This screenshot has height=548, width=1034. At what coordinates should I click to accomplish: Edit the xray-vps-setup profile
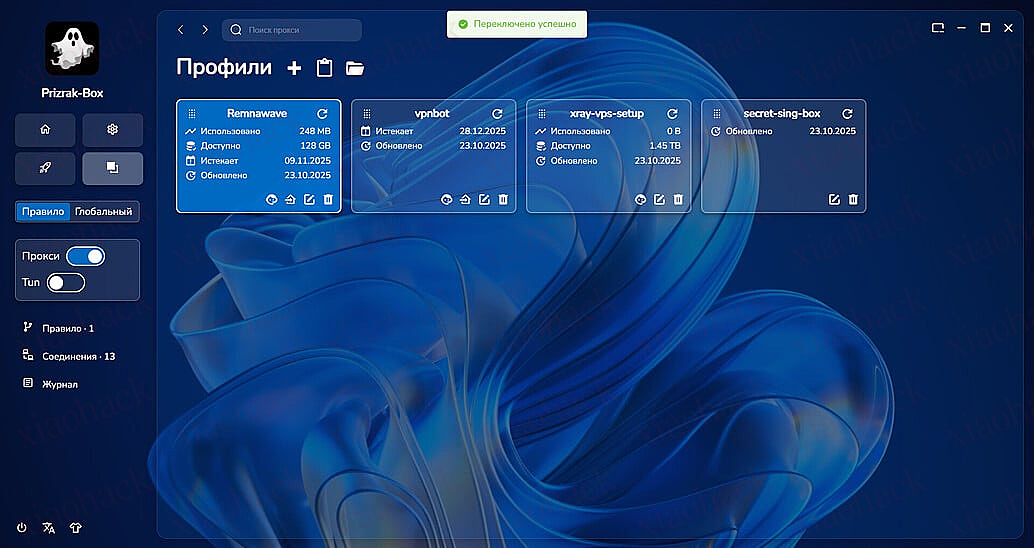659,200
